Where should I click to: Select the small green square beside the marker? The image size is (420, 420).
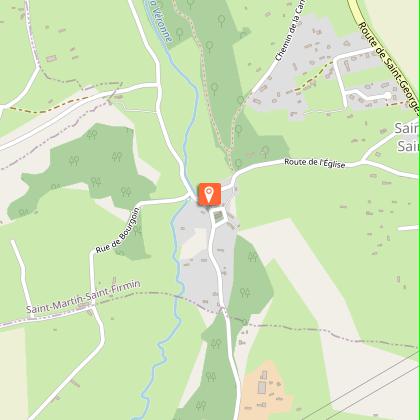218,216
